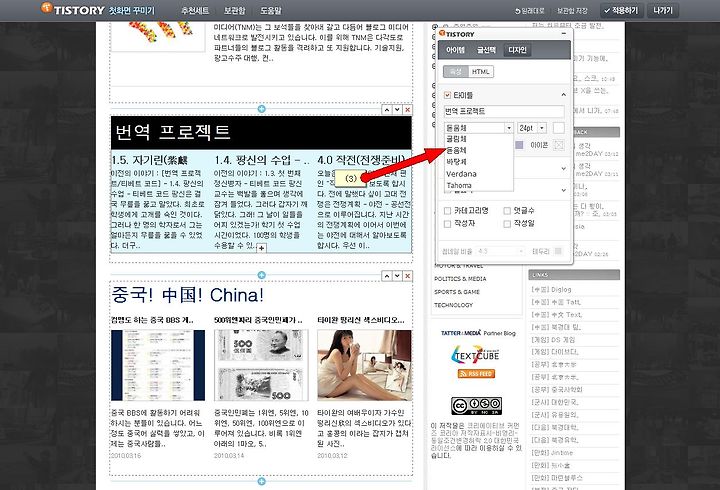Open SPORTS & GAME category link
The width and height of the screenshot is (720, 490).
pos(457,292)
